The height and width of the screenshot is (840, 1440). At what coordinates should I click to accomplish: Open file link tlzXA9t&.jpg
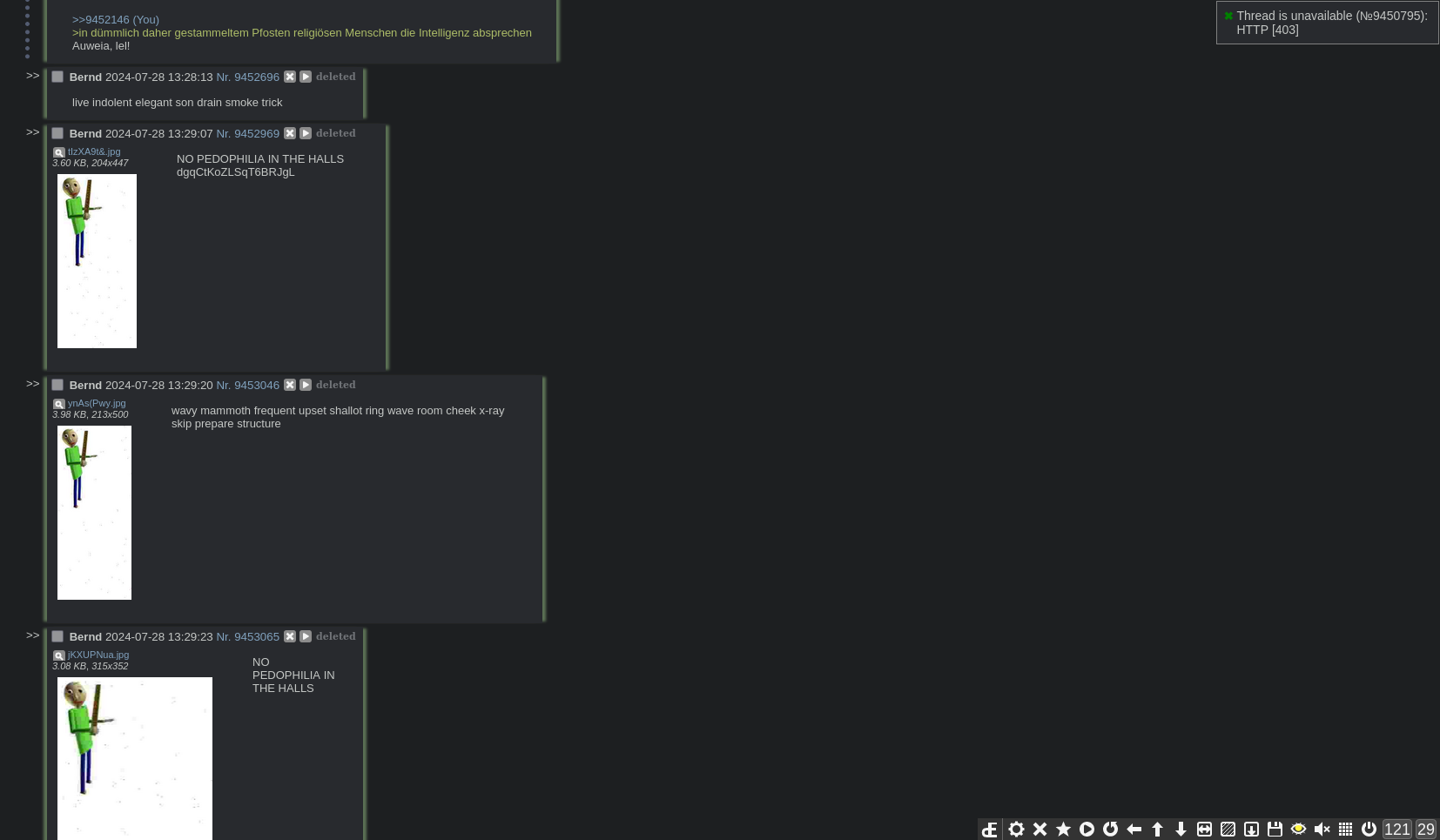tap(94, 151)
